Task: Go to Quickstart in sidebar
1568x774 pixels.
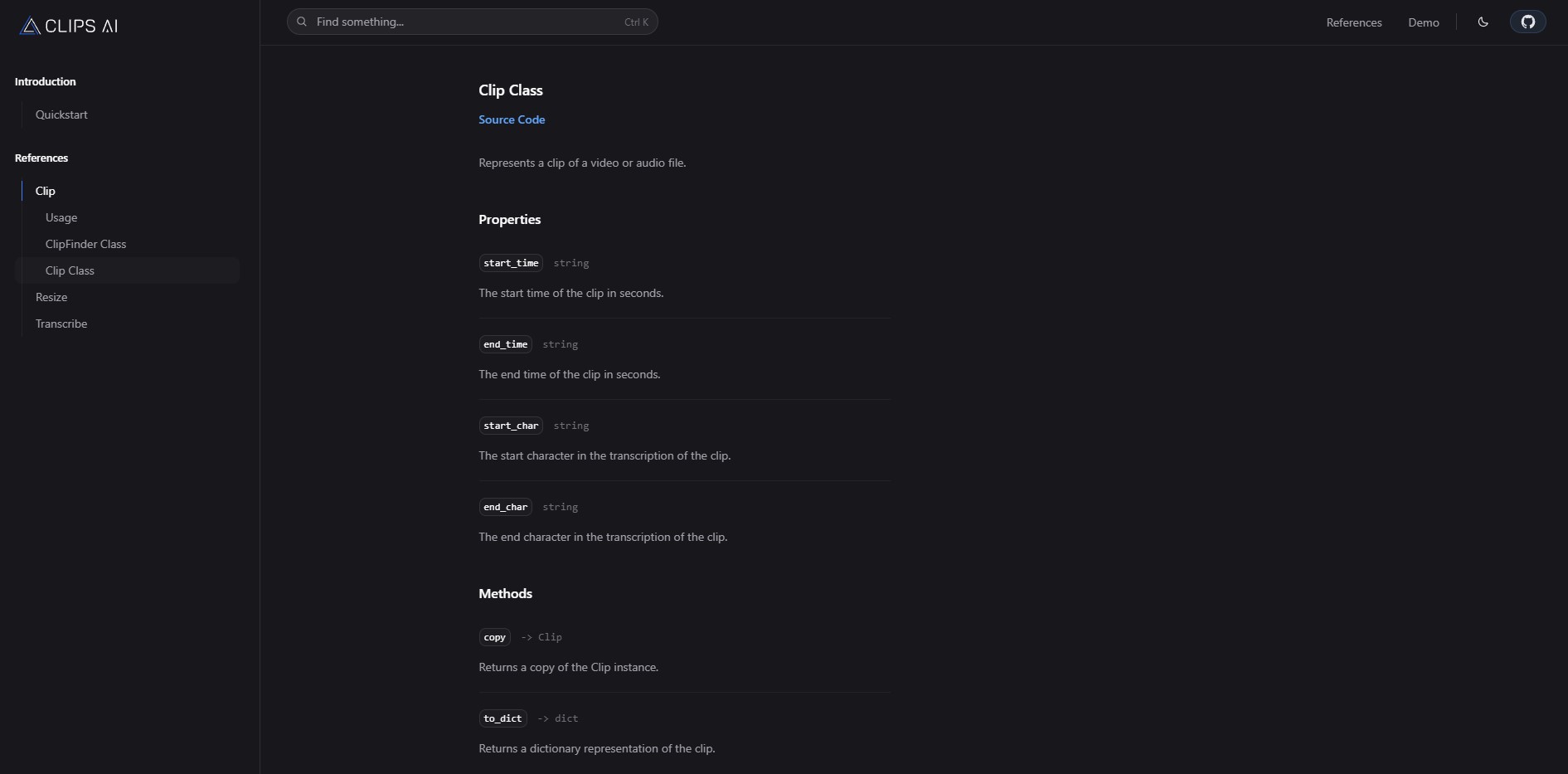Action: (x=61, y=114)
